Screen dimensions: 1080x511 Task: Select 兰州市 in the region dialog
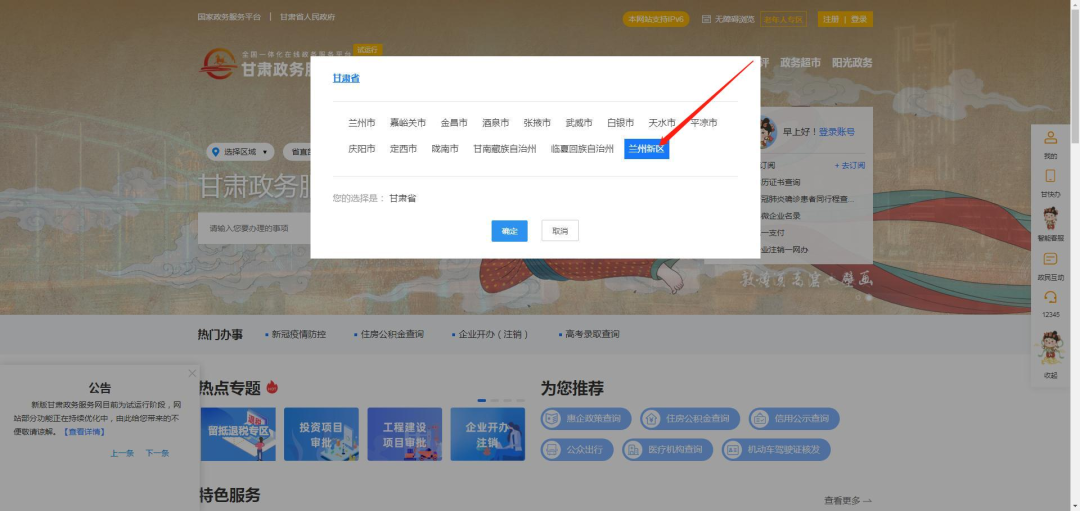(x=362, y=123)
